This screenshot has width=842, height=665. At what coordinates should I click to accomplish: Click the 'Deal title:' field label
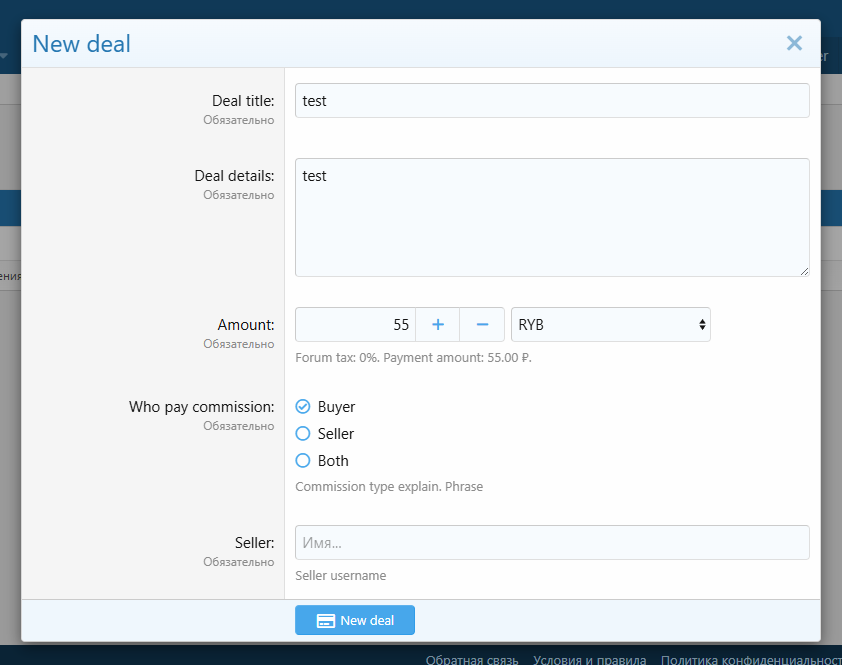(x=242, y=101)
